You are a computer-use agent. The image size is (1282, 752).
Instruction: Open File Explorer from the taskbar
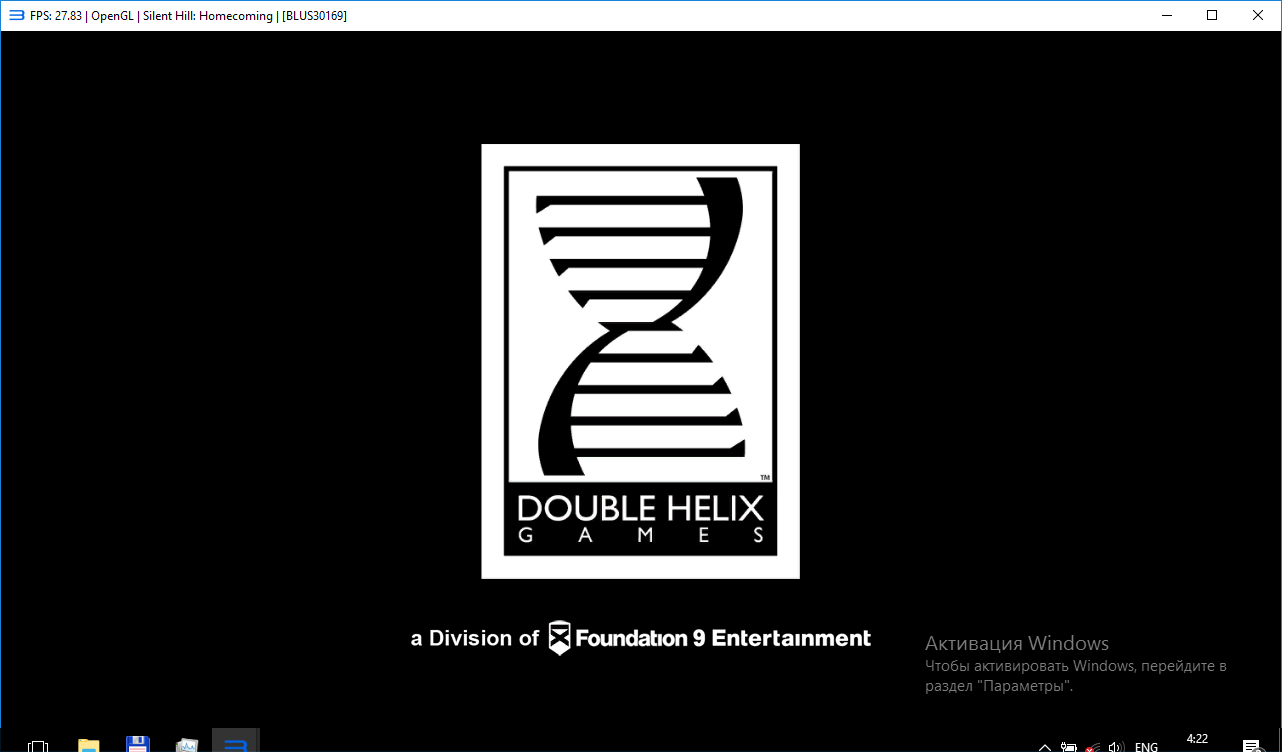click(89, 745)
